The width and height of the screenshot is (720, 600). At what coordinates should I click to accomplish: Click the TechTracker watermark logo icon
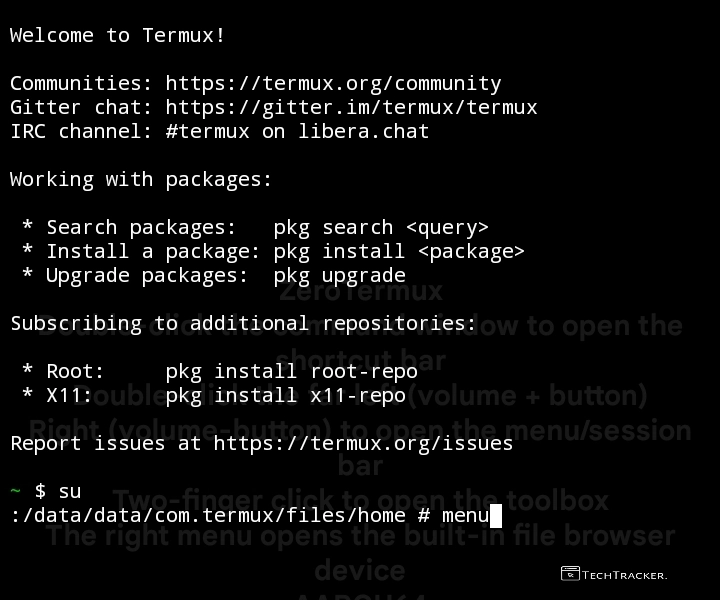click(x=570, y=574)
